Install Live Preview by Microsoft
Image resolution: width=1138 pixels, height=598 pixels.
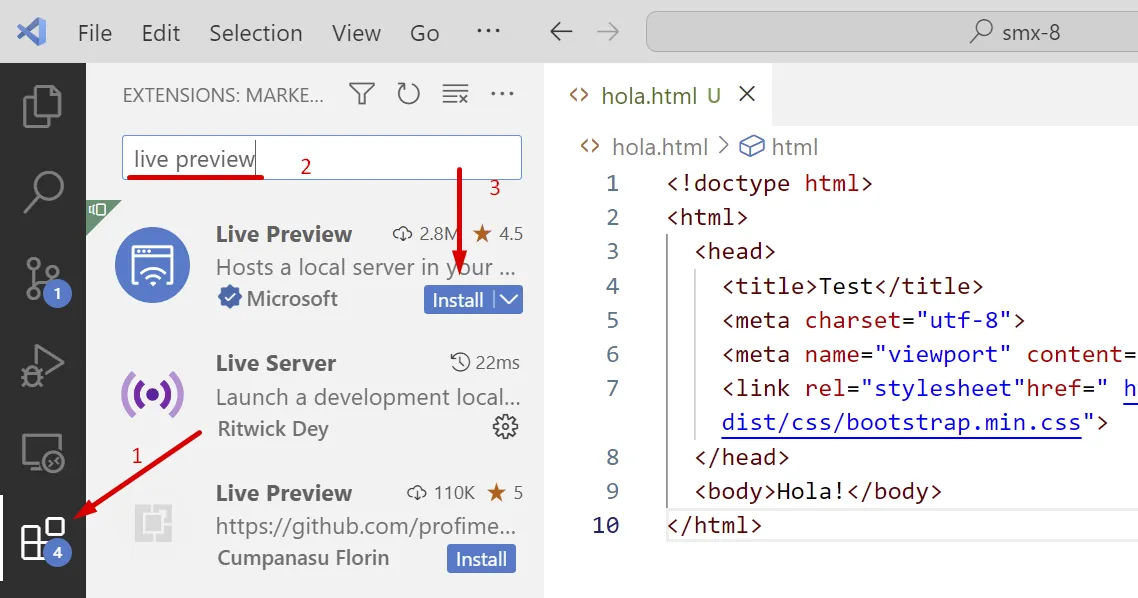coord(458,300)
